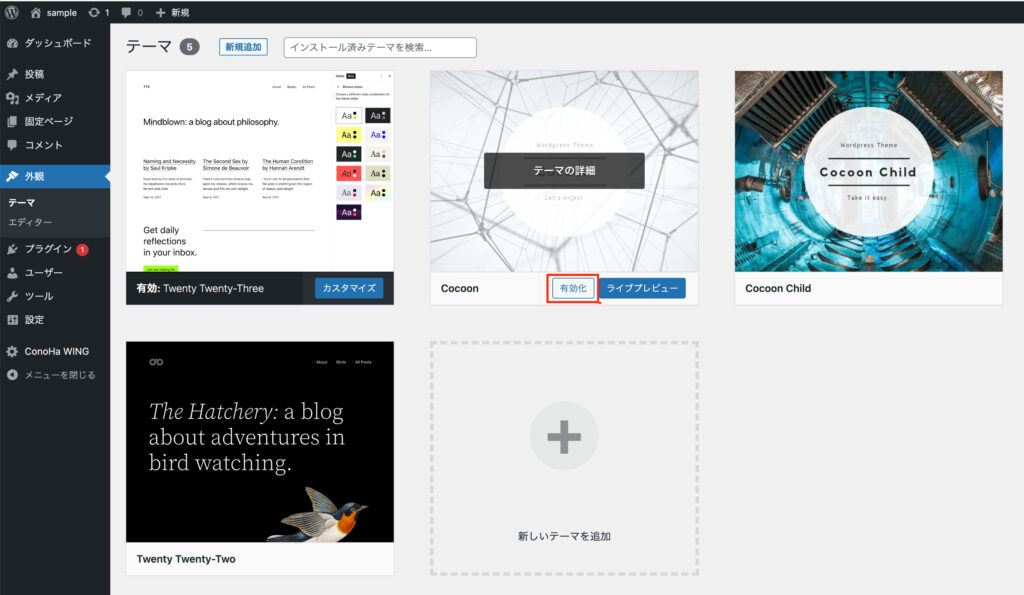Click the Cocoon Child theme name
Screen dimensions: 1024x595
[778, 288]
